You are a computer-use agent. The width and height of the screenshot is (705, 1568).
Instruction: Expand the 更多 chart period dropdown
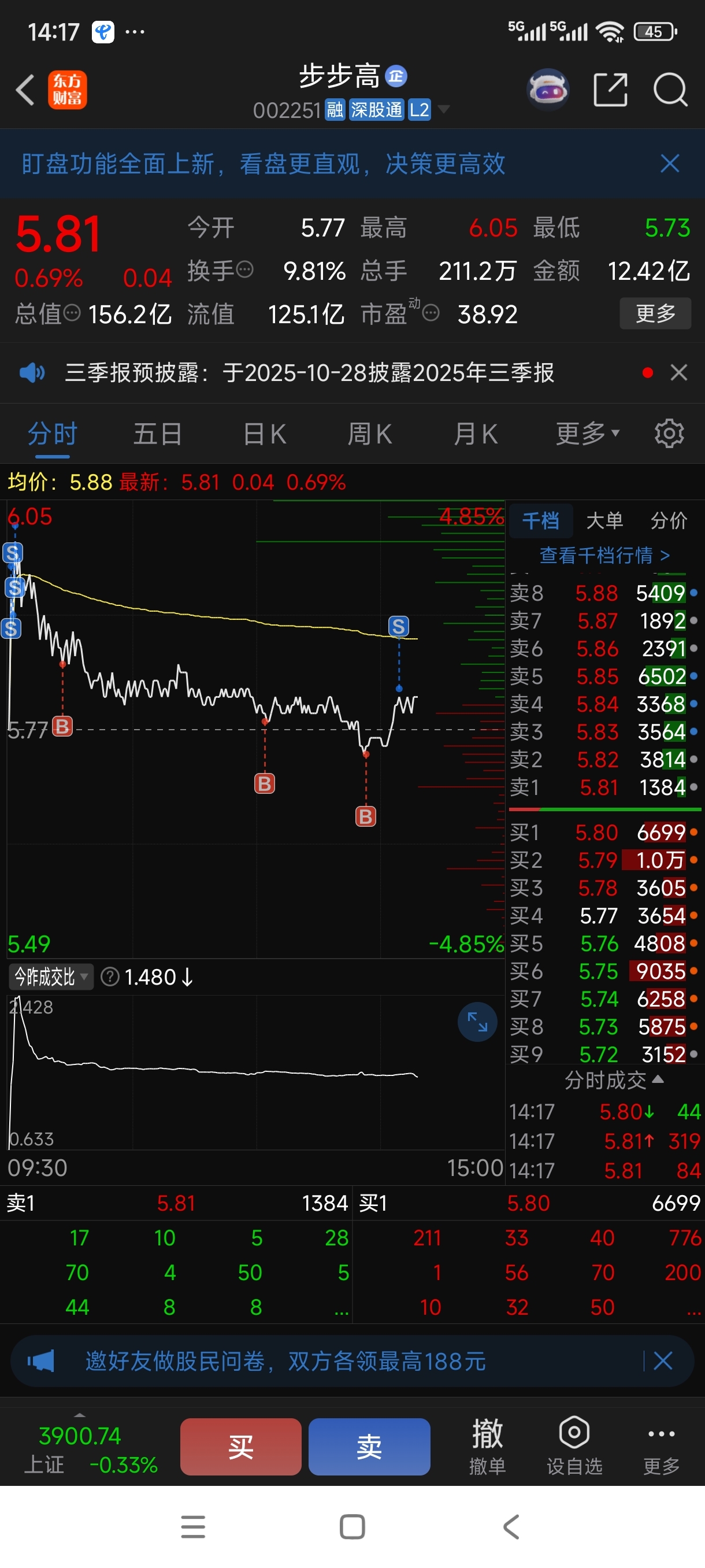pos(588,434)
